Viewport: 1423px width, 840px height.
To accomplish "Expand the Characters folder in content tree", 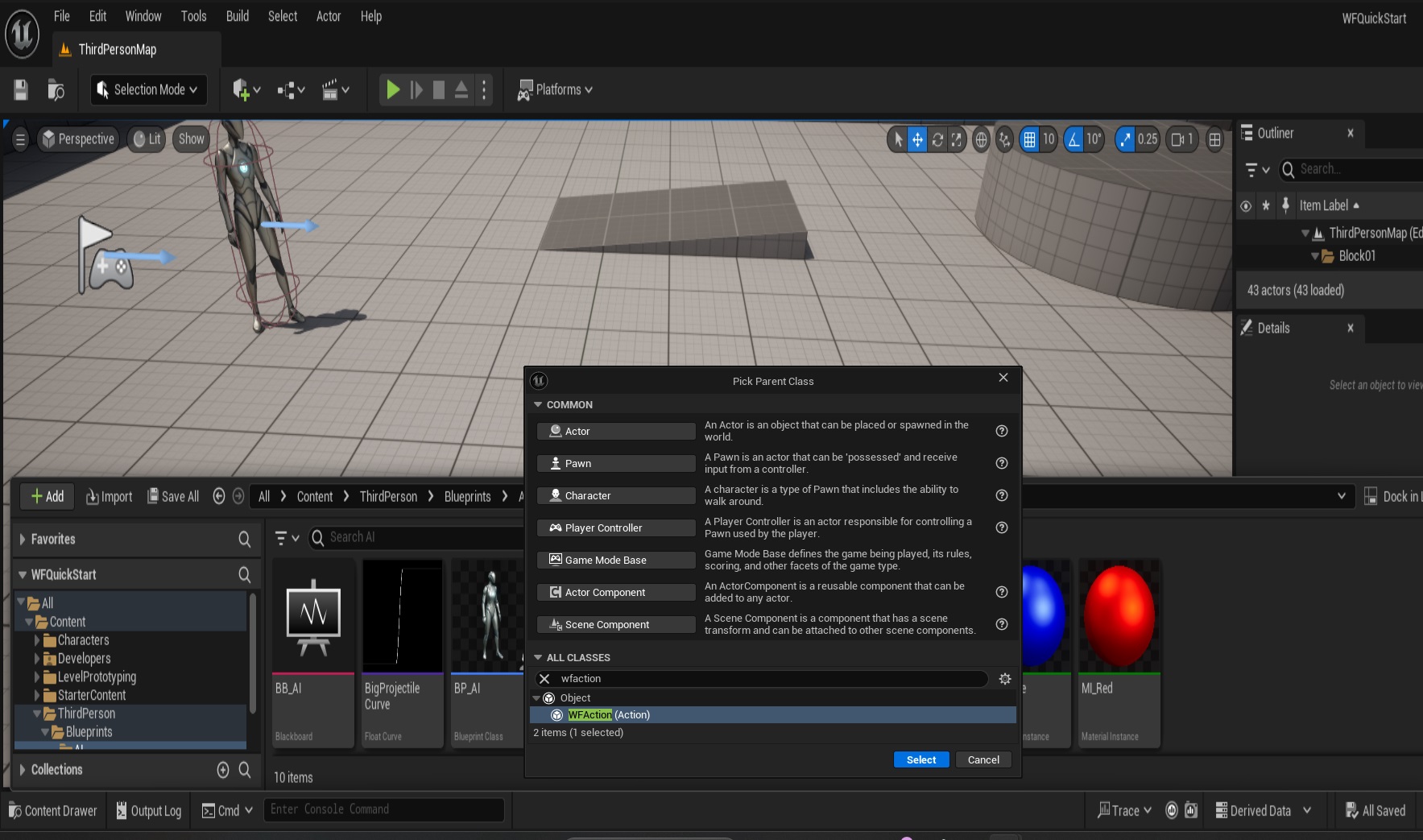I will [37, 640].
